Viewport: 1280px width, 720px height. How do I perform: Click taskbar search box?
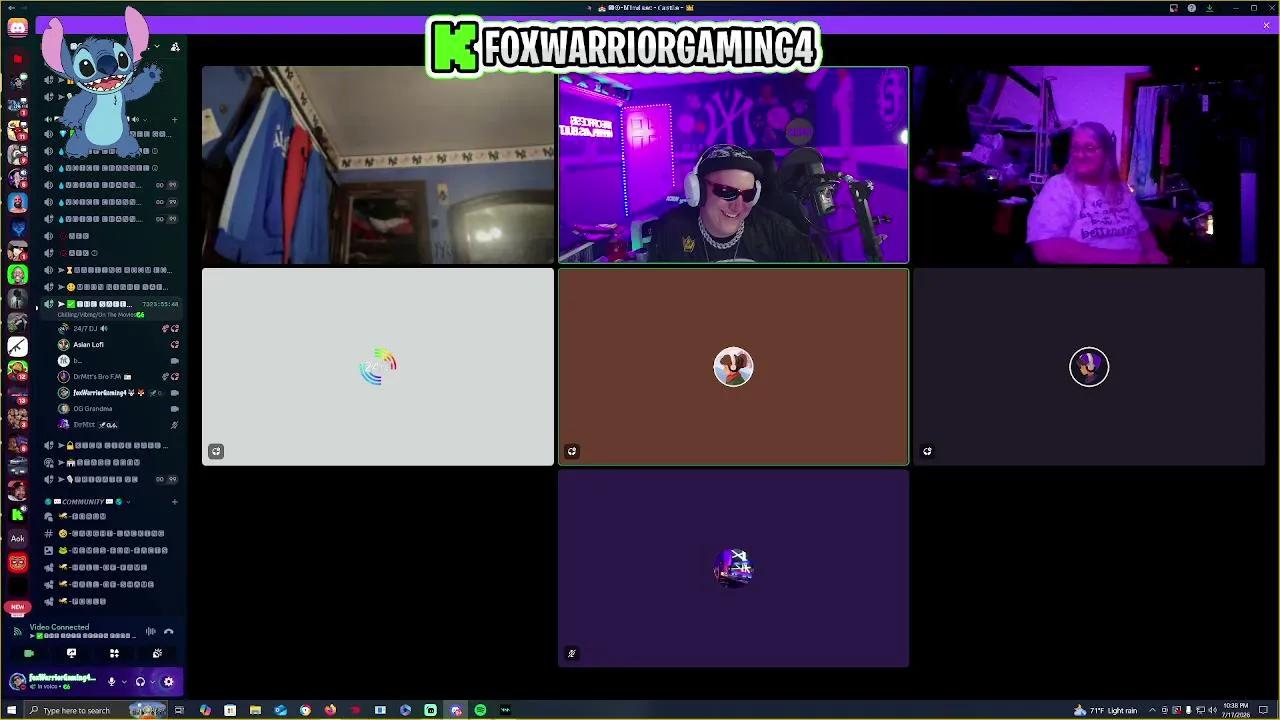[x=96, y=710]
